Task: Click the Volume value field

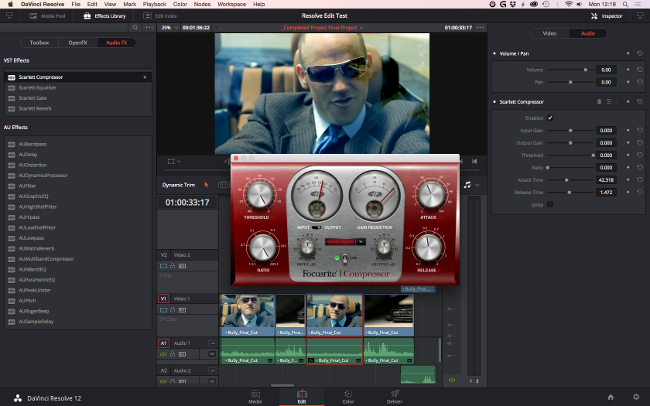Action: (606, 70)
